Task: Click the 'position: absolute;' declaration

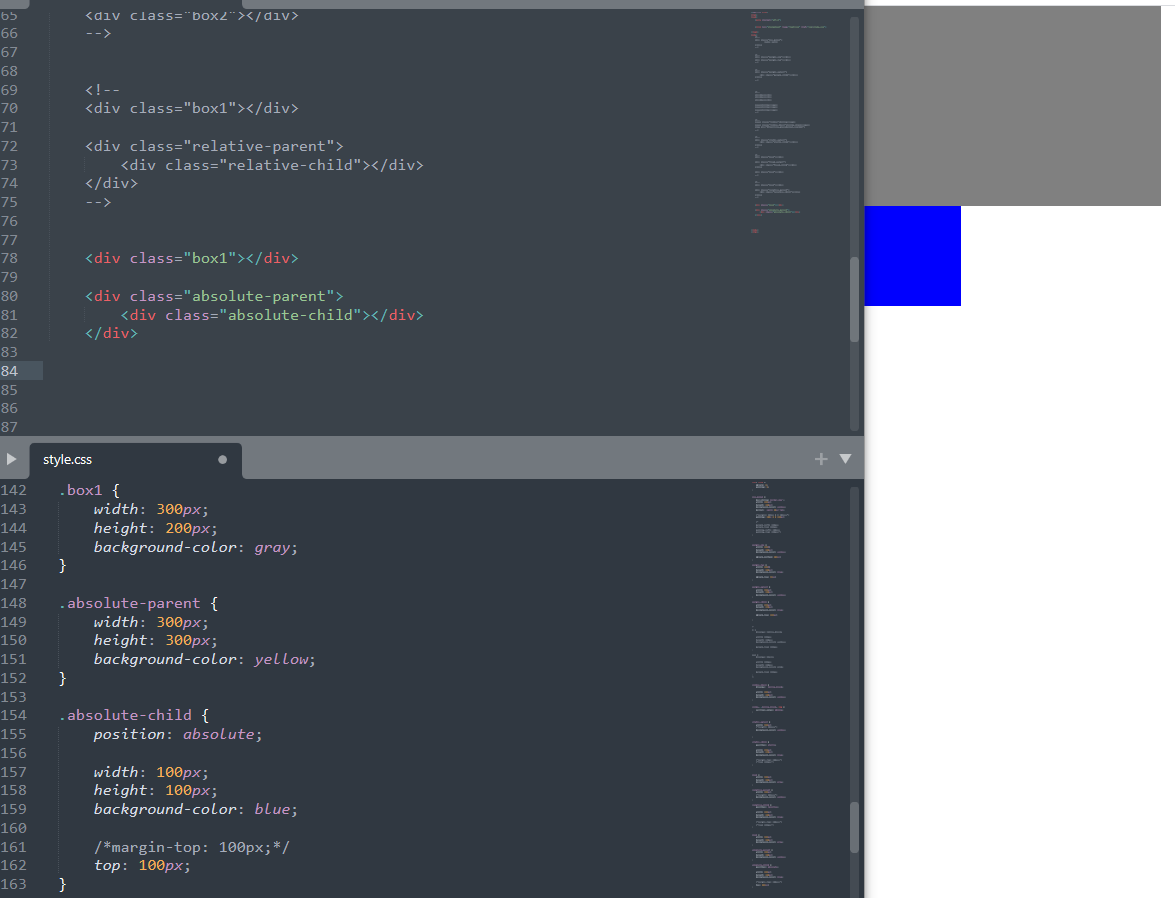Action: (178, 735)
